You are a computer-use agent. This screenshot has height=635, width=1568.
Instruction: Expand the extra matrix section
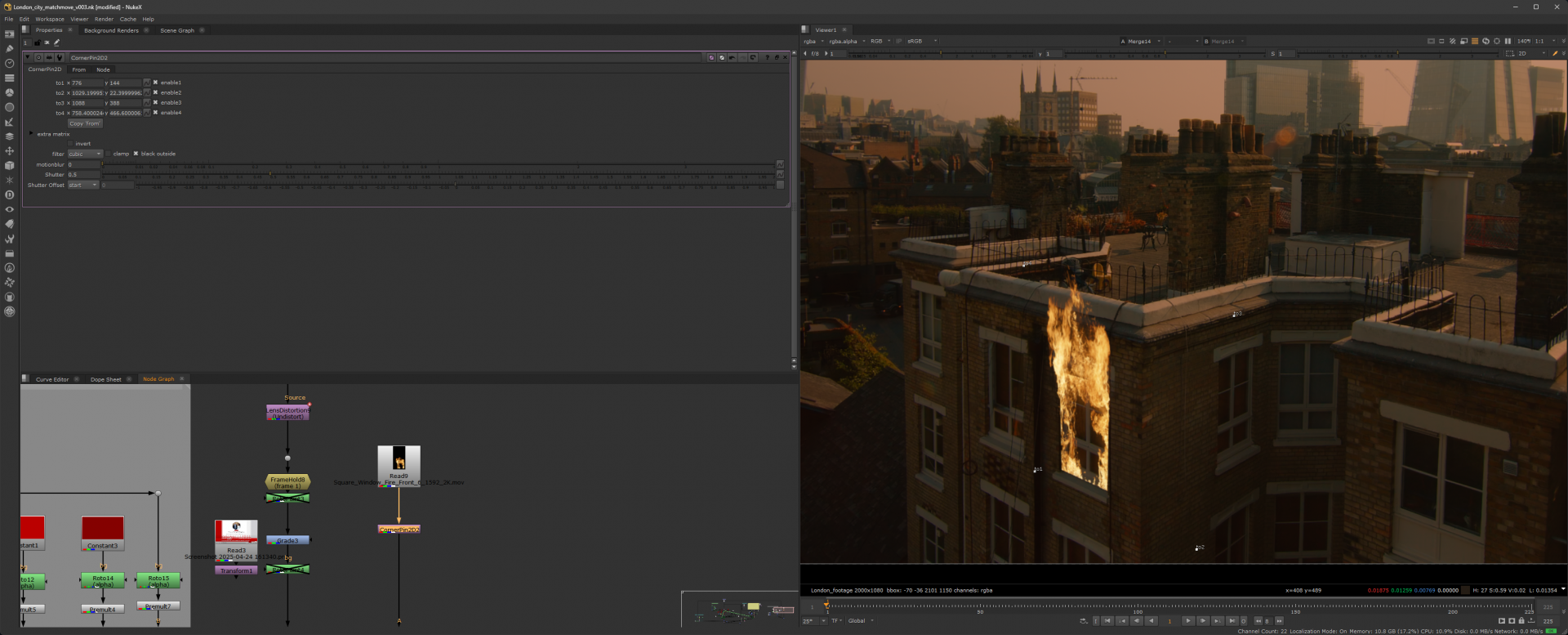32,134
